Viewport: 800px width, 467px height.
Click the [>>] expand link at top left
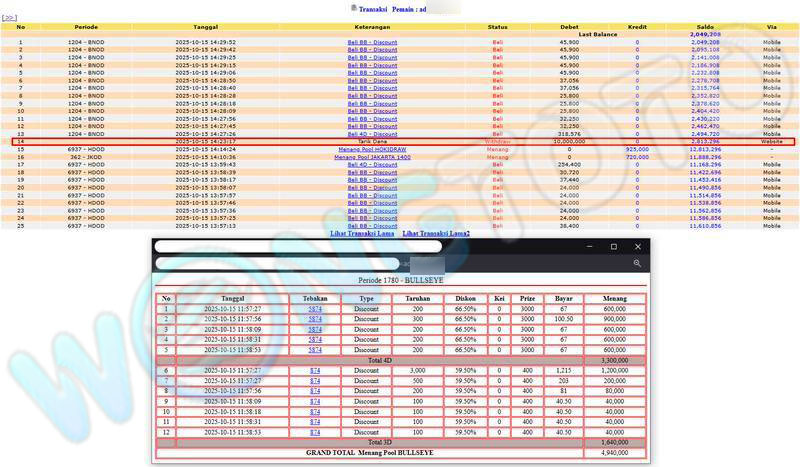(x=9, y=18)
